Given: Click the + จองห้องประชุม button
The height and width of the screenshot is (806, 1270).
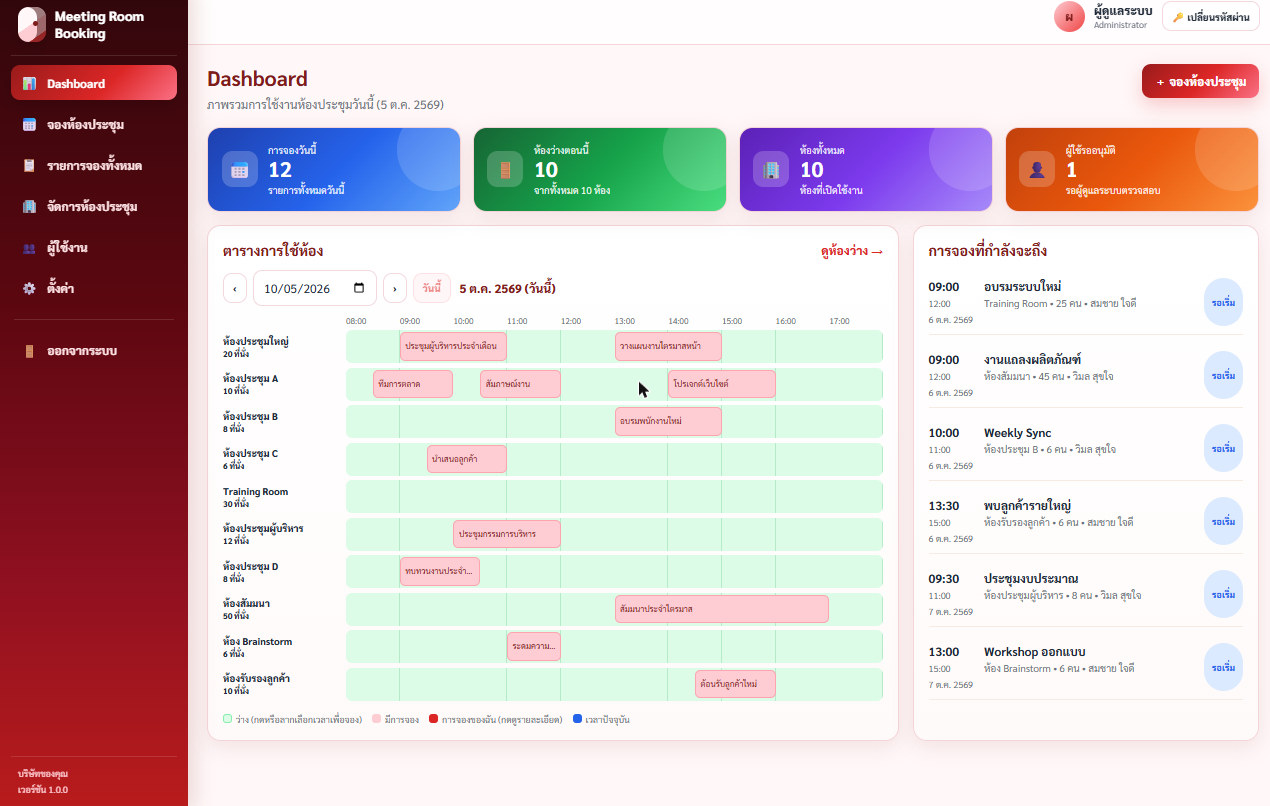Looking at the screenshot, I should 1200,81.
